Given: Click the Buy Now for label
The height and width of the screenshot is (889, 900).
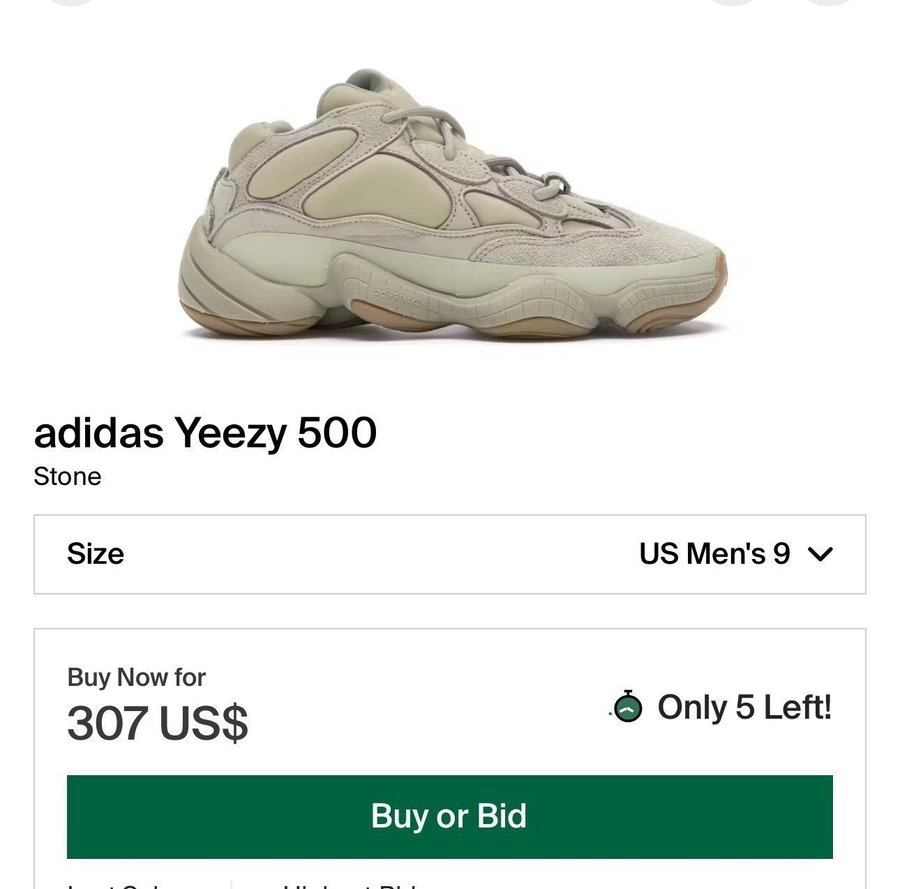Looking at the screenshot, I should click(x=136, y=677).
